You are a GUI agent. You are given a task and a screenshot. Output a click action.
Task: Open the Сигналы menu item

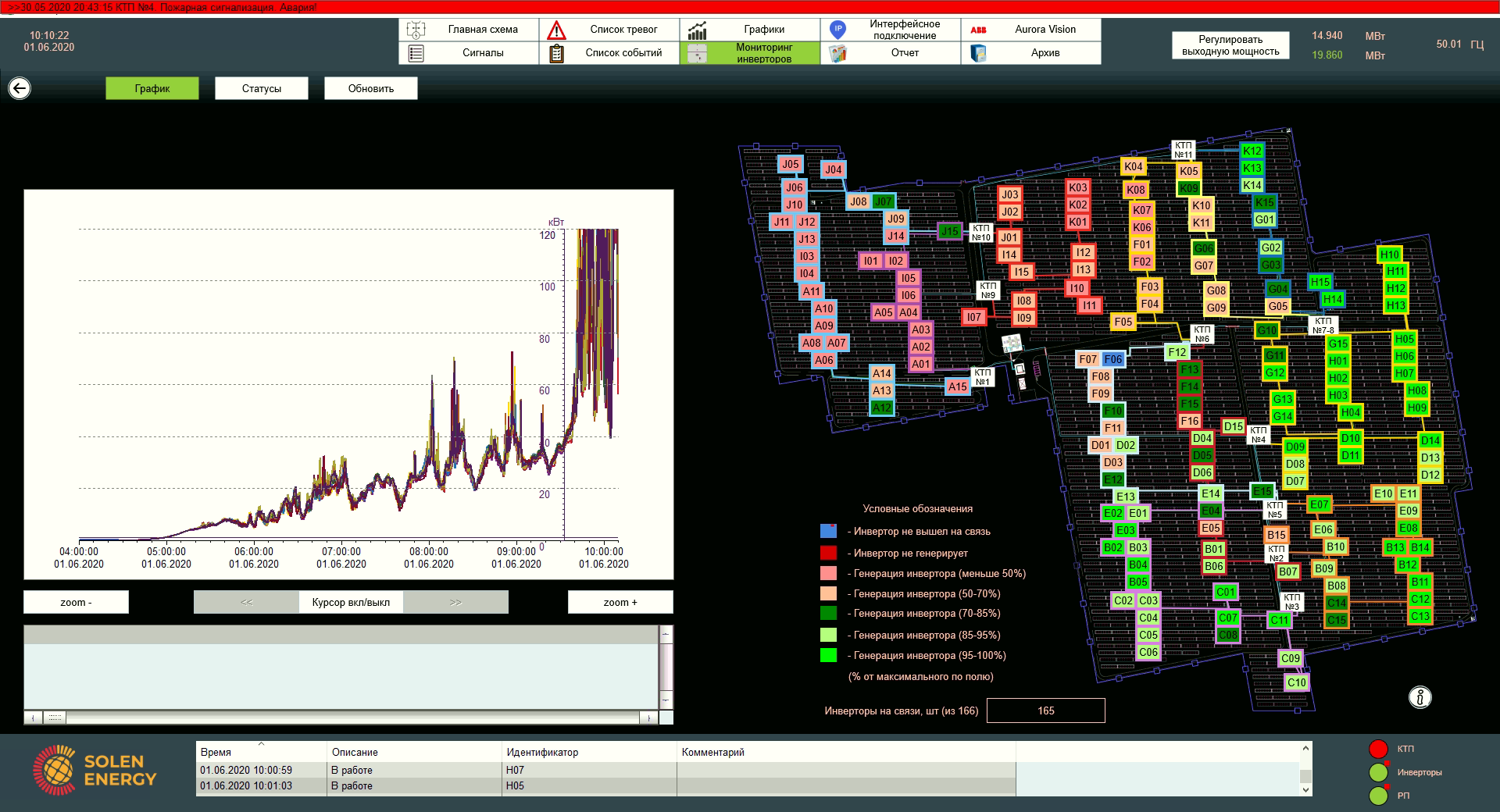(483, 53)
